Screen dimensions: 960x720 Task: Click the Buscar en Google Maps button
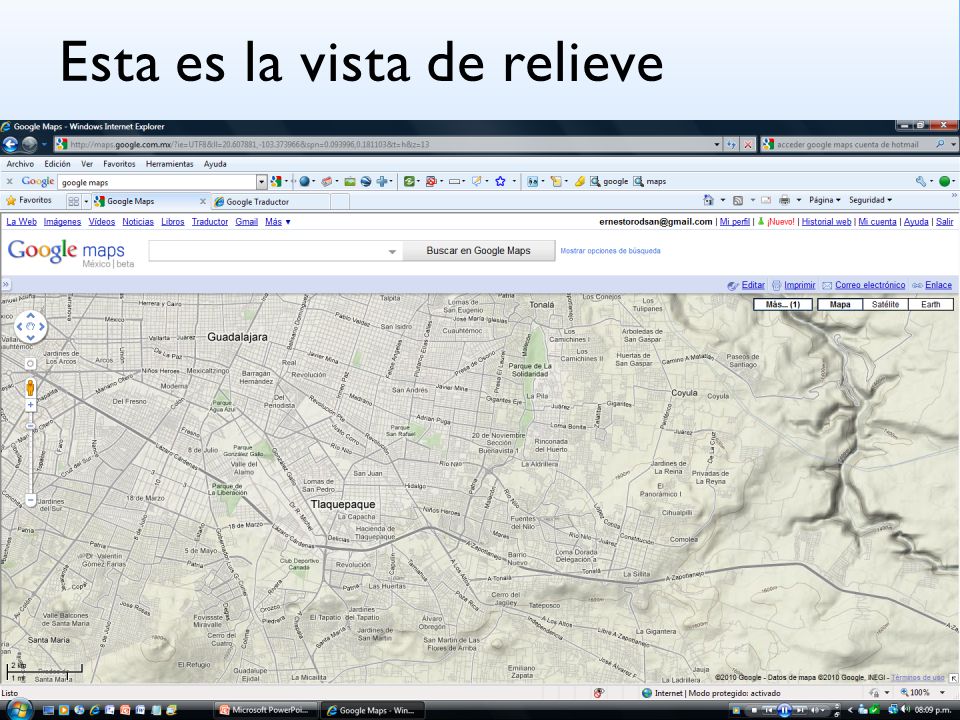479,250
